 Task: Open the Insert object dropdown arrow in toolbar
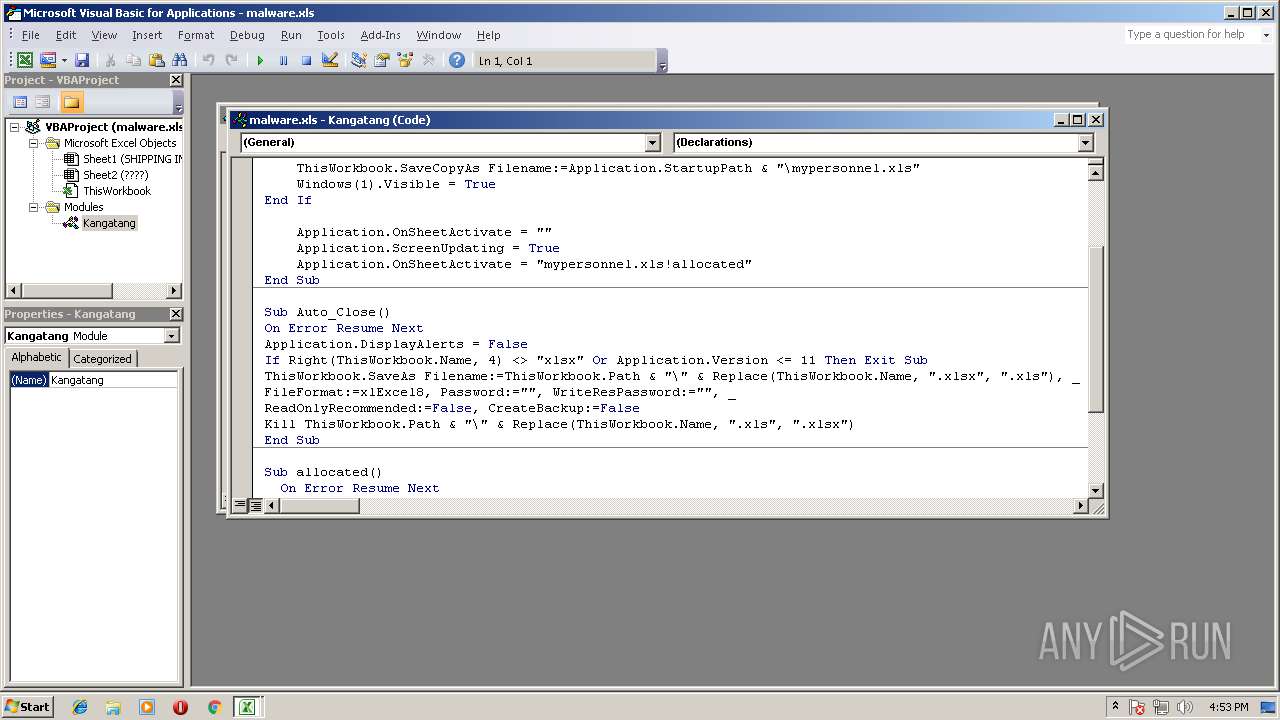click(64, 61)
